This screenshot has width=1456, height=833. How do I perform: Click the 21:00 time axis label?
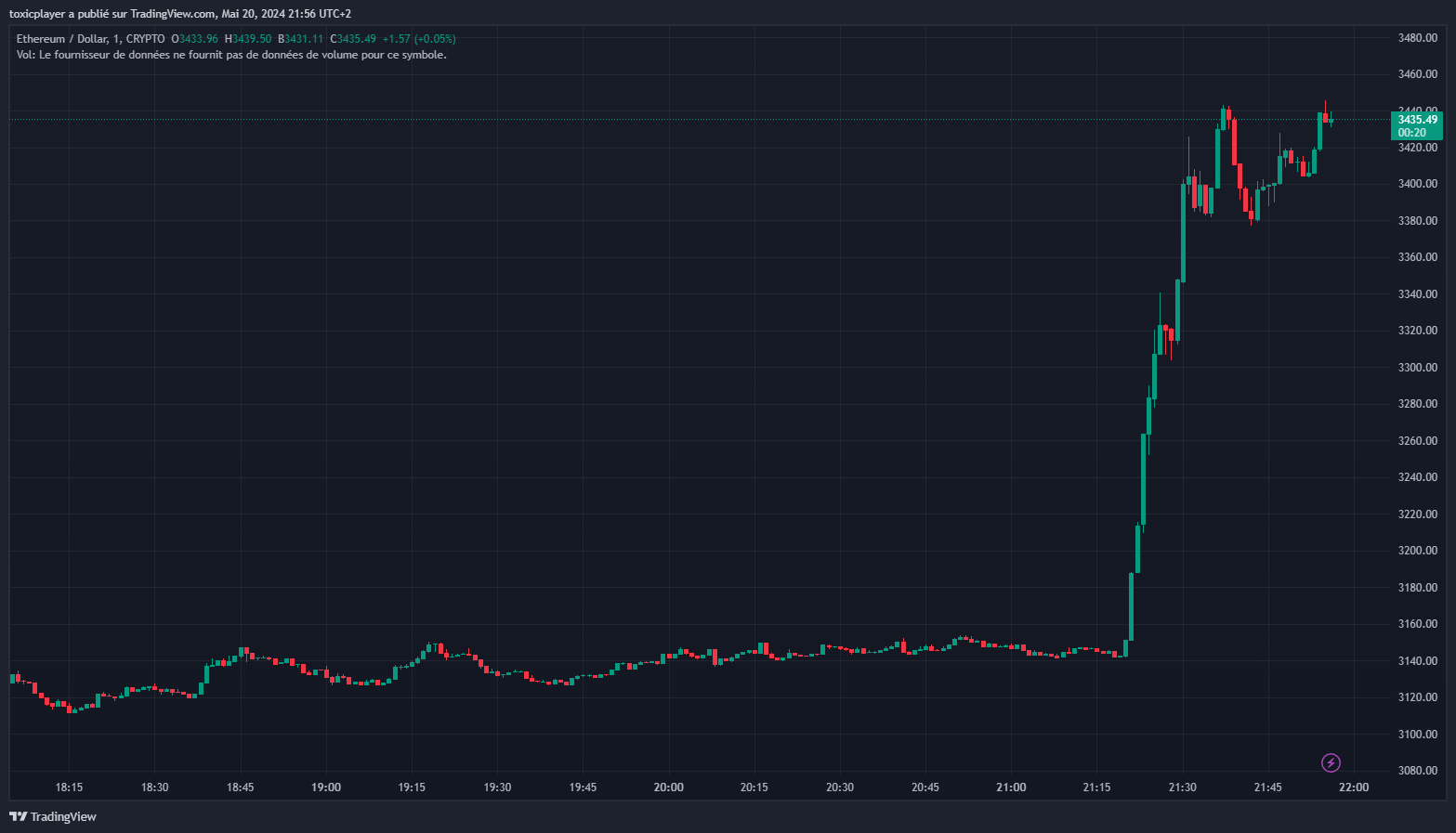1011,787
